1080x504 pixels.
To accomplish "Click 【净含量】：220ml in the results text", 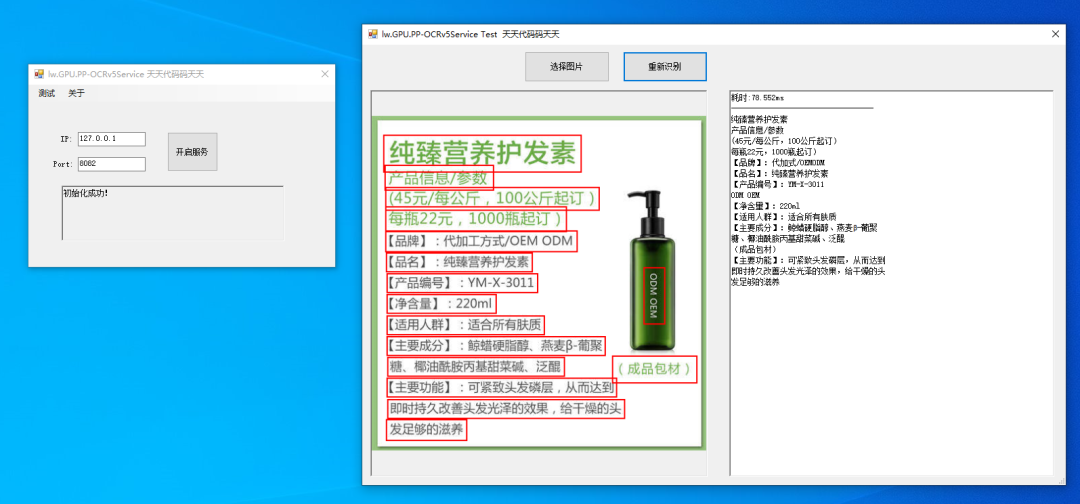I will coord(766,207).
